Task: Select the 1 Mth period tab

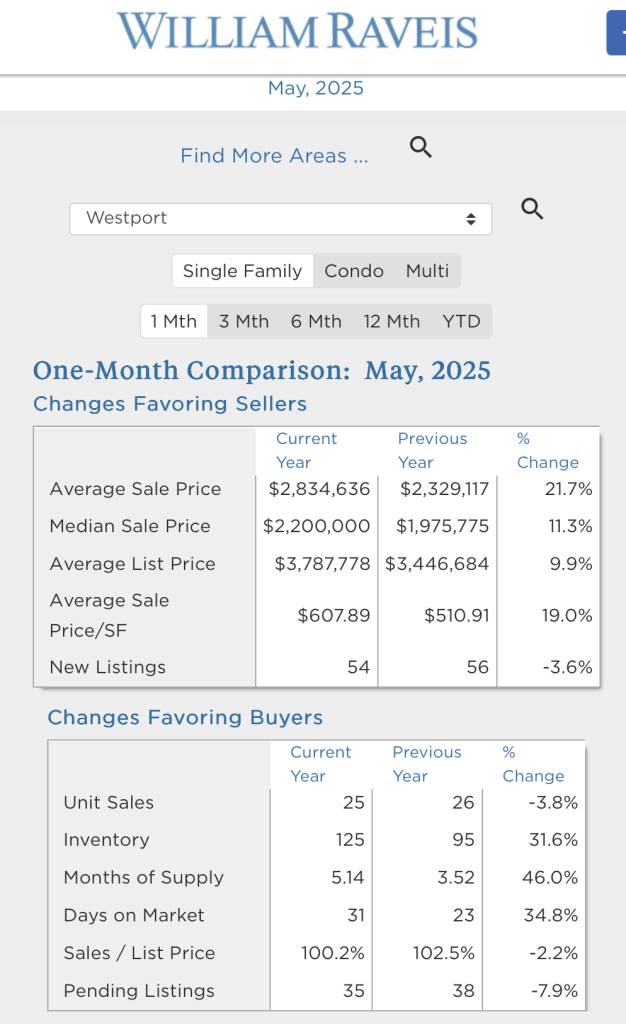Action: 174,321
